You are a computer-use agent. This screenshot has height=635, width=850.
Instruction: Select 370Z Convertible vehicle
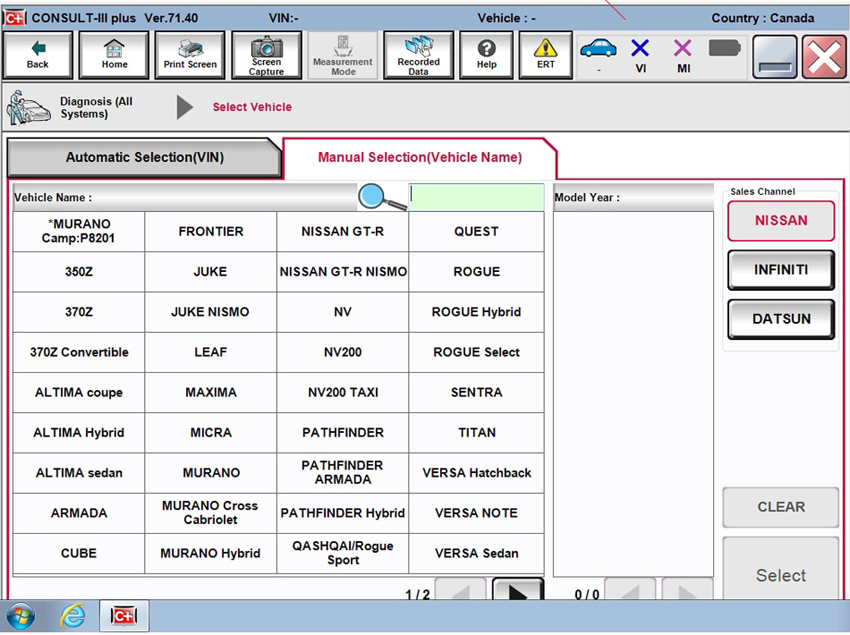[79, 352]
